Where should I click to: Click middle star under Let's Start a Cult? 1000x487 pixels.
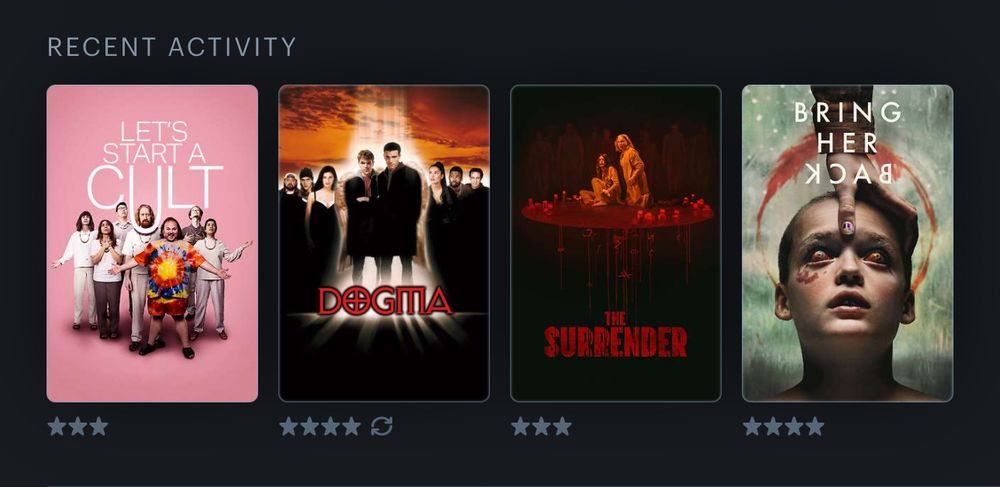tap(78, 426)
